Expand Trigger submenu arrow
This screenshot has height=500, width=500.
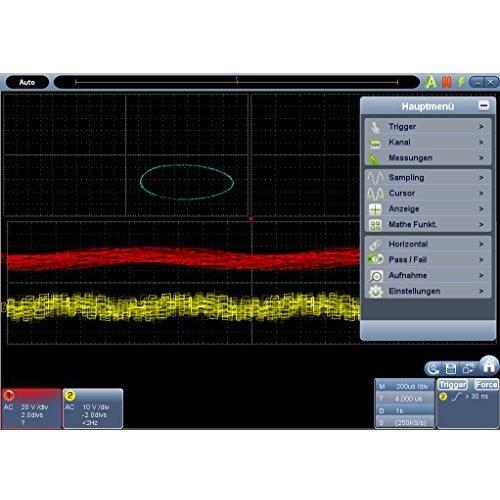point(481,127)
